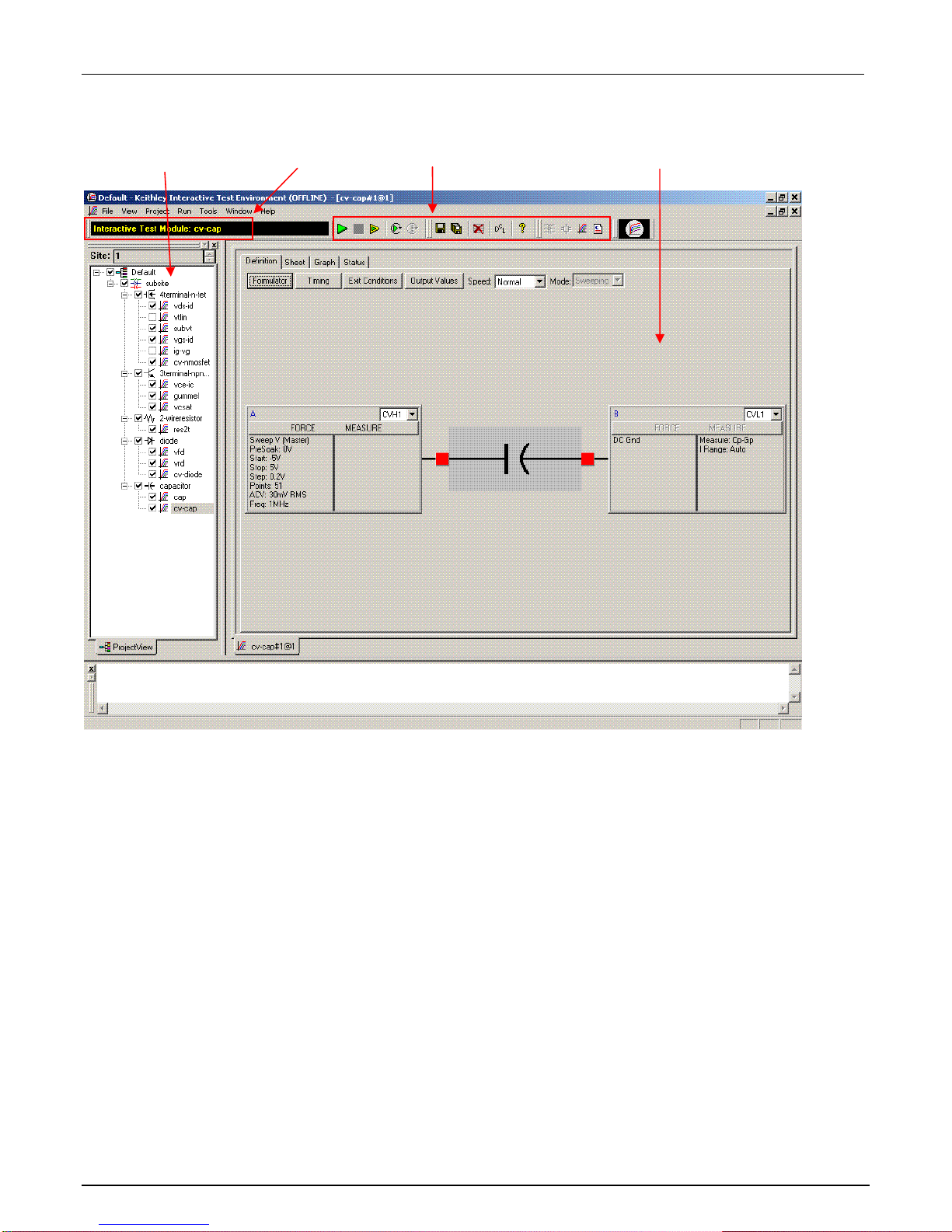
Task: Click the DL toolbar icon
Action: 500,229
